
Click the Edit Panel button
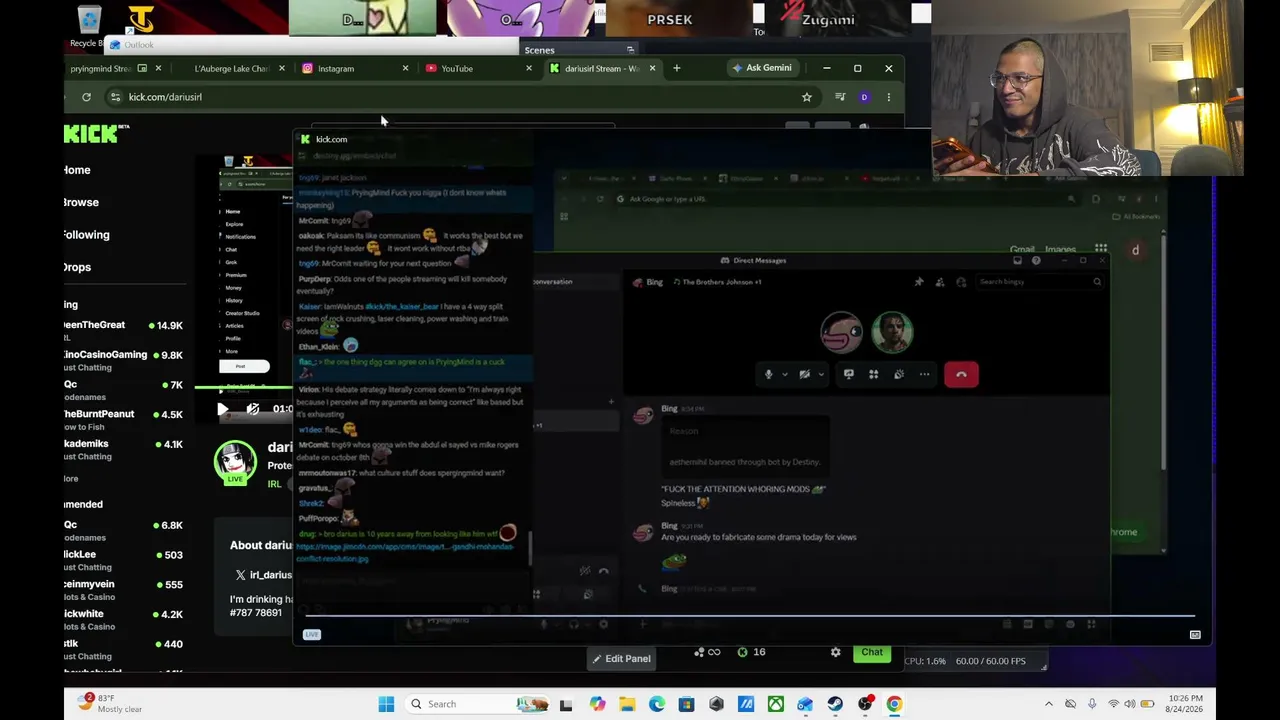621,659
